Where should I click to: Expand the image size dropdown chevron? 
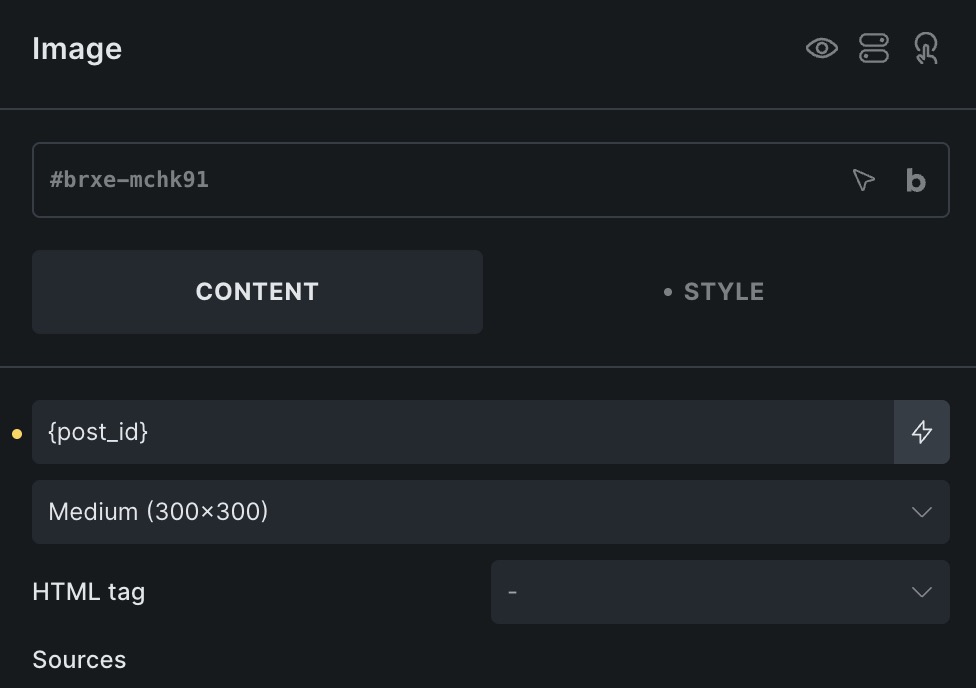922,512
